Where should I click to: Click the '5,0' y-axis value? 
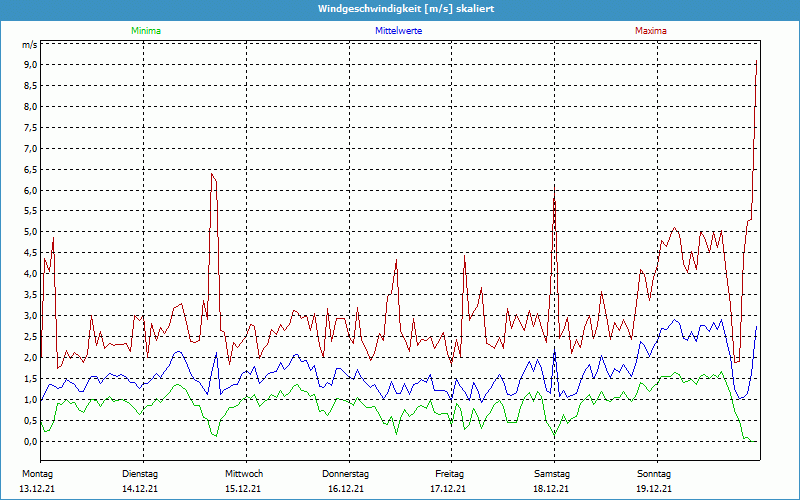pyautogui.click(x=30, y=232)
